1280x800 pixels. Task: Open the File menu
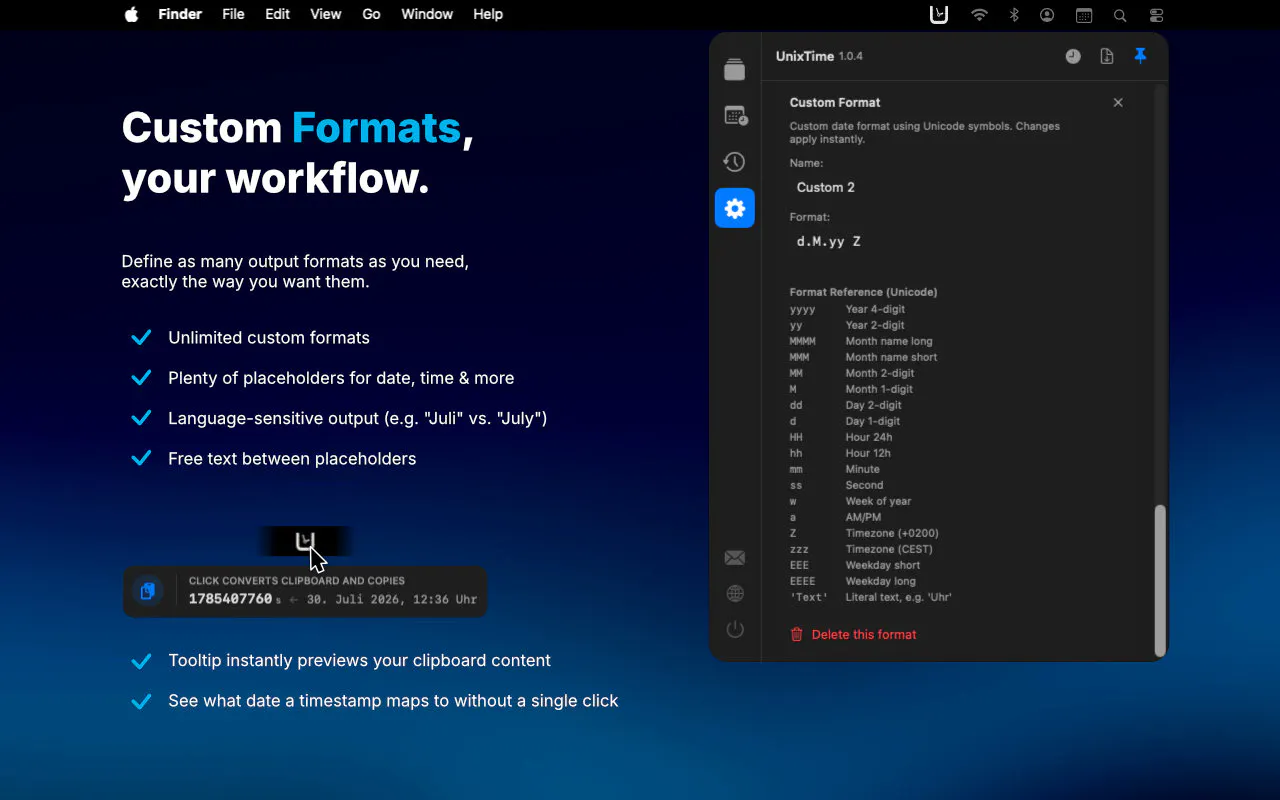[x=233, y=14]
